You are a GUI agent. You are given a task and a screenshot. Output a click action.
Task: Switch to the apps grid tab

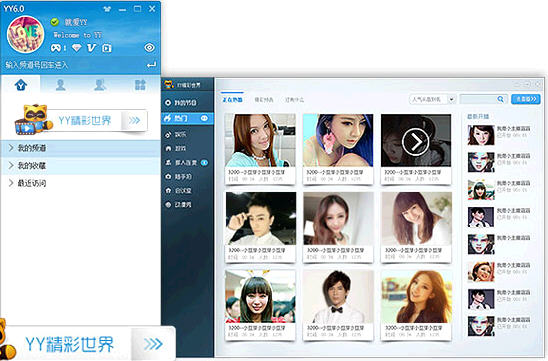140,85
